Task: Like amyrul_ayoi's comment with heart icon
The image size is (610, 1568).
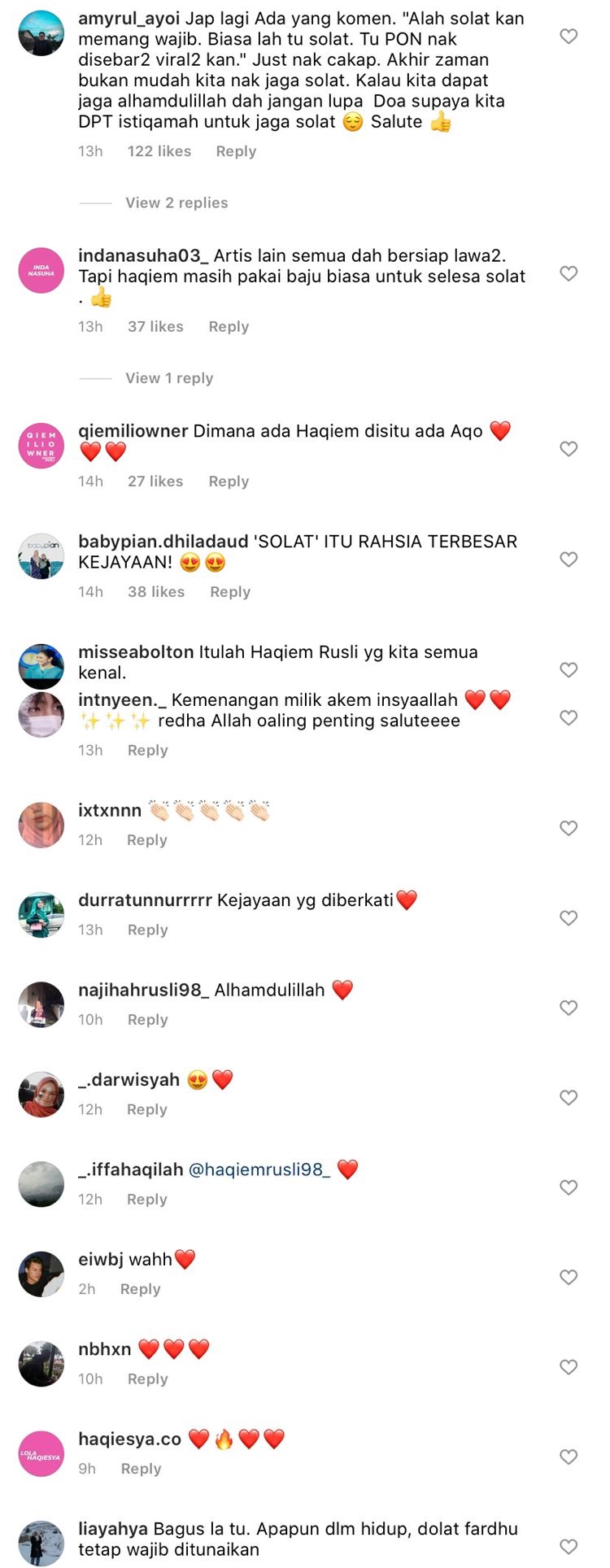Action: pos(569,37)
